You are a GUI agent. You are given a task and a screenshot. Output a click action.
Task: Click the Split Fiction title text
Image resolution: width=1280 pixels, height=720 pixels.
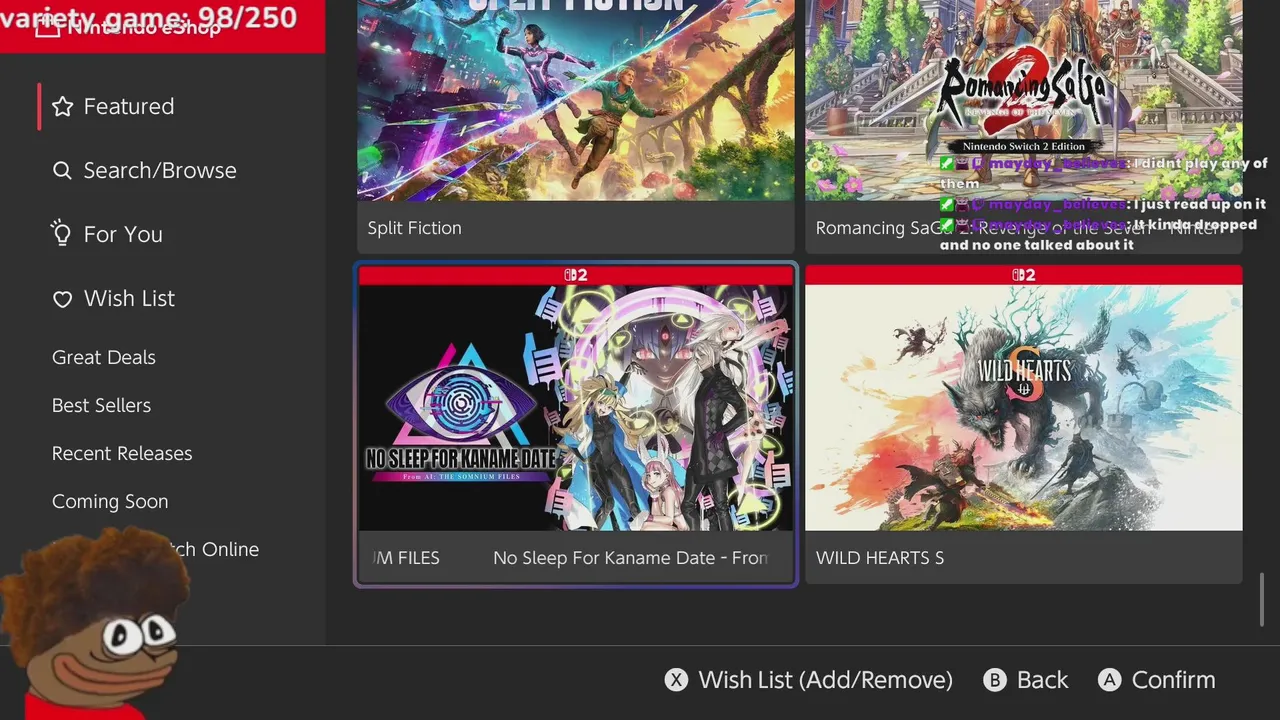coord(414,228)
